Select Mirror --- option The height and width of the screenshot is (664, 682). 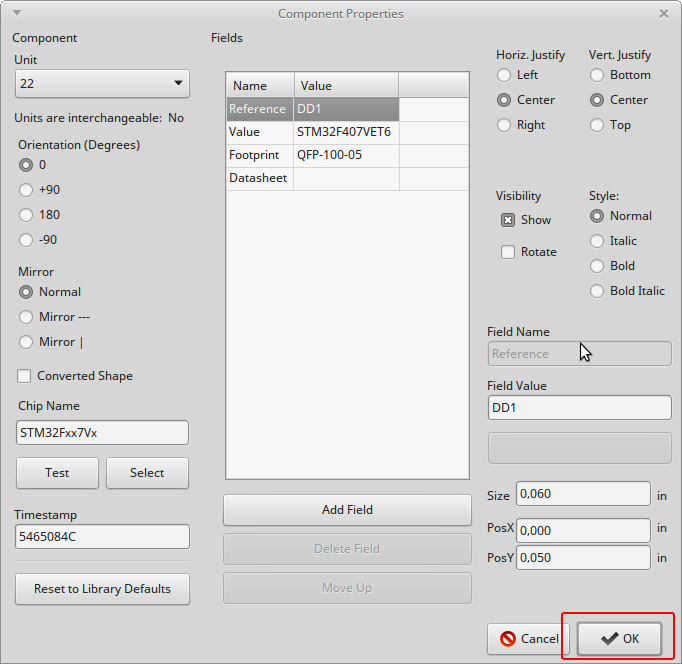pyautogui.click(x=27, y=317)
